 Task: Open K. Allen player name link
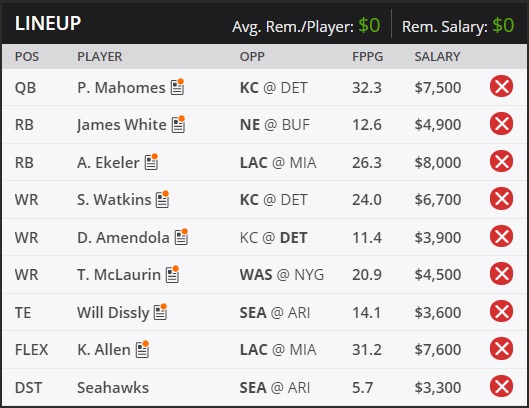[104, 349]
